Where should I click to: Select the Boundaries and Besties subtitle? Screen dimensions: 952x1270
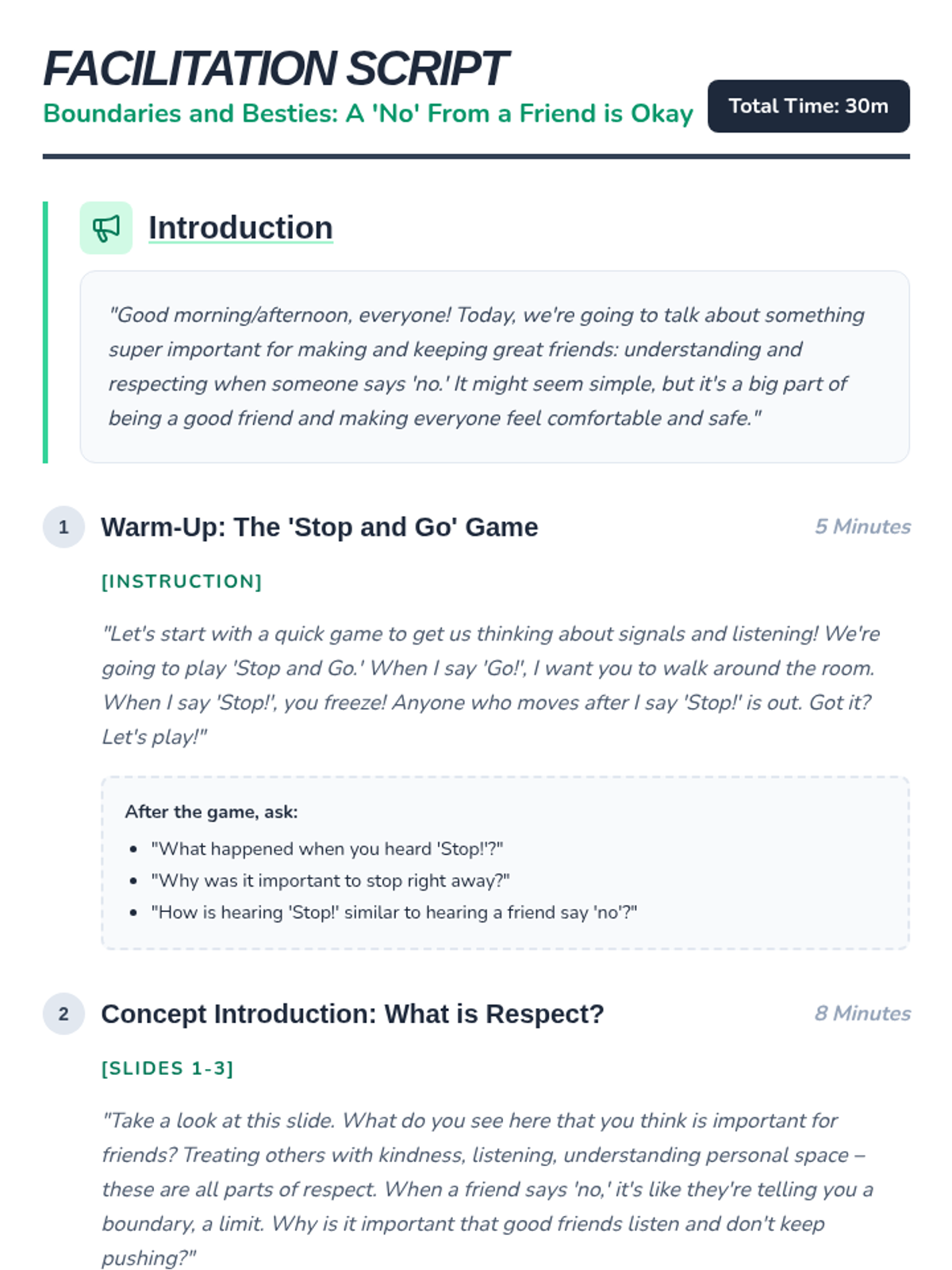[x=367, y=114]
